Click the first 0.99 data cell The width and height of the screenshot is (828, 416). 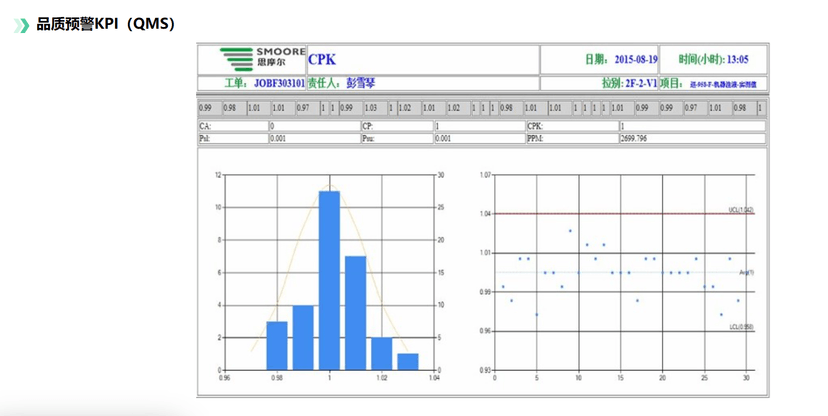(x=205, y=107)
